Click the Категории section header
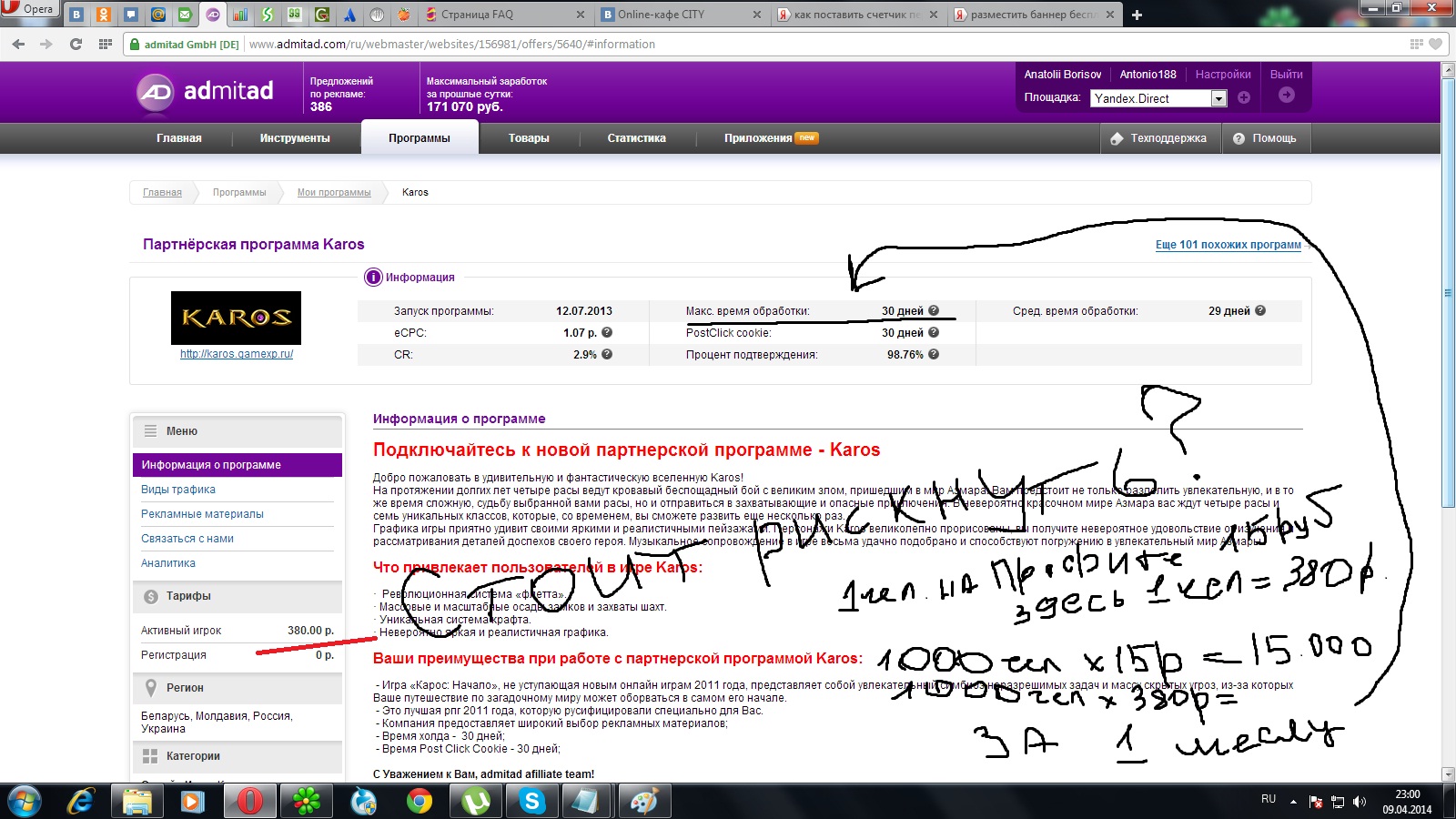Image resolution: width=1456 pixels, height=819 pixels. pyautogui.click(x=238, y=756)
